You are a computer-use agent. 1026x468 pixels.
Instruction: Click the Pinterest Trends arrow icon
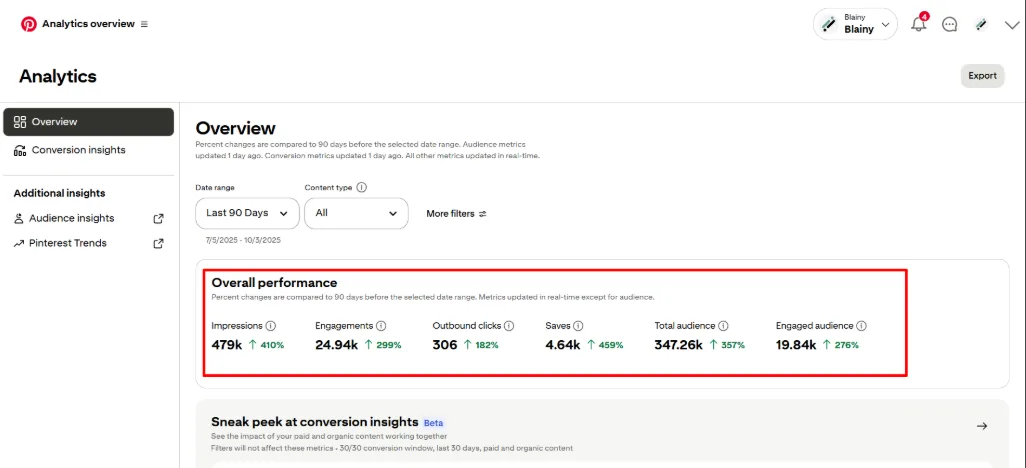pyautogui.click(x=18, y=243)
